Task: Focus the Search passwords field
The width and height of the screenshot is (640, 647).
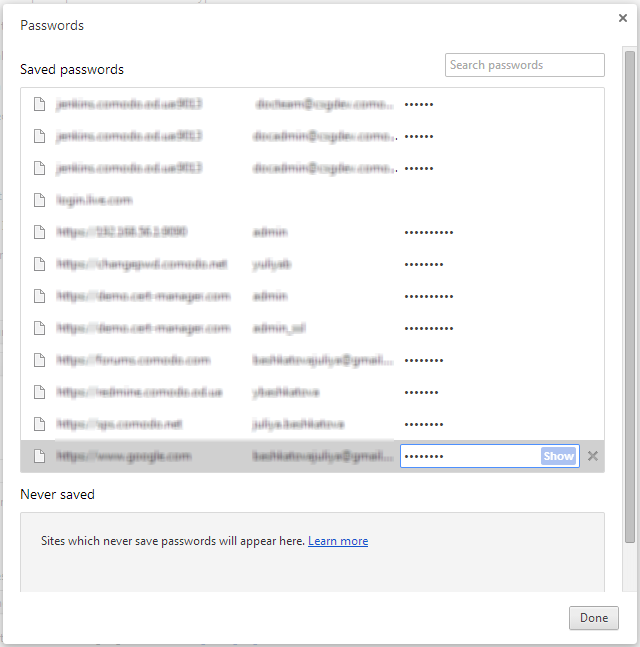Action: point(524,65)
